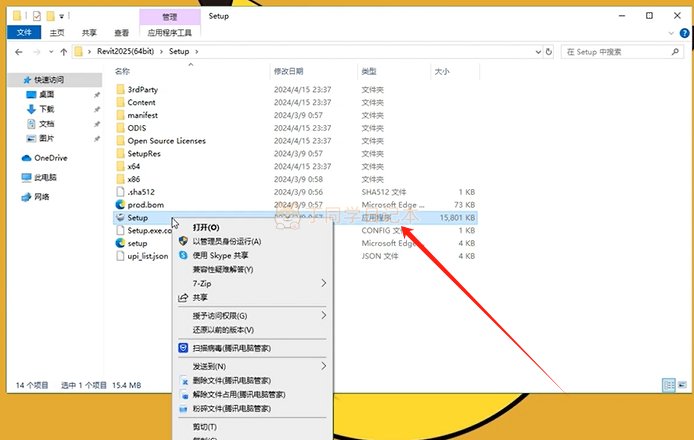This screenshot has width=694, height=440.
Task: Expand the 7-Zip submenu
Action: tap(252, 283)
